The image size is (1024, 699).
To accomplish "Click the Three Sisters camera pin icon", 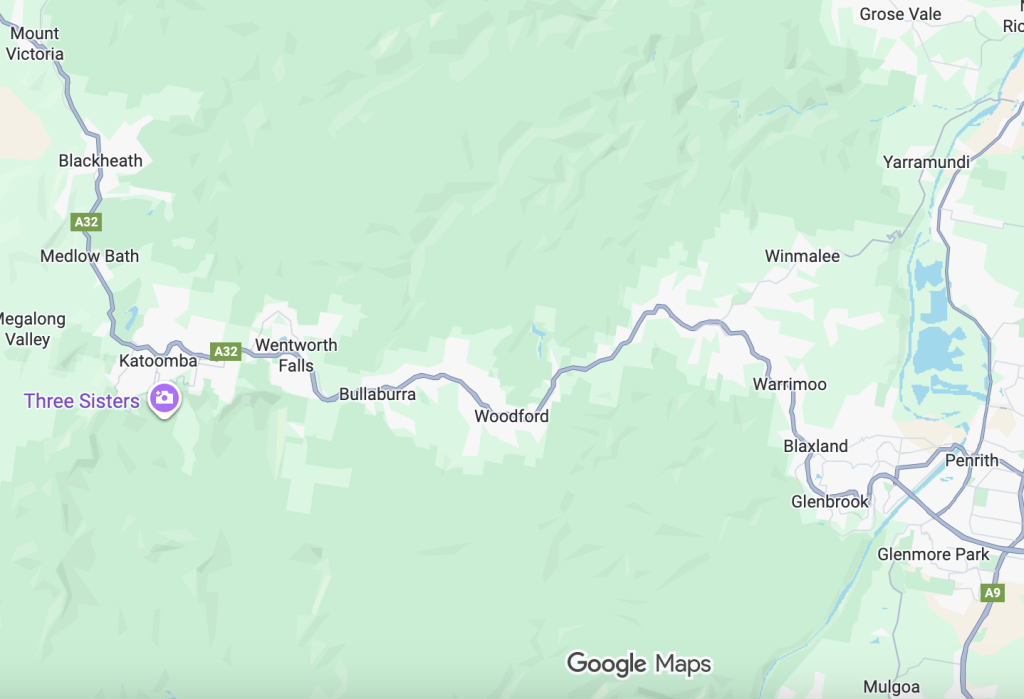I will tap(164, 398).
